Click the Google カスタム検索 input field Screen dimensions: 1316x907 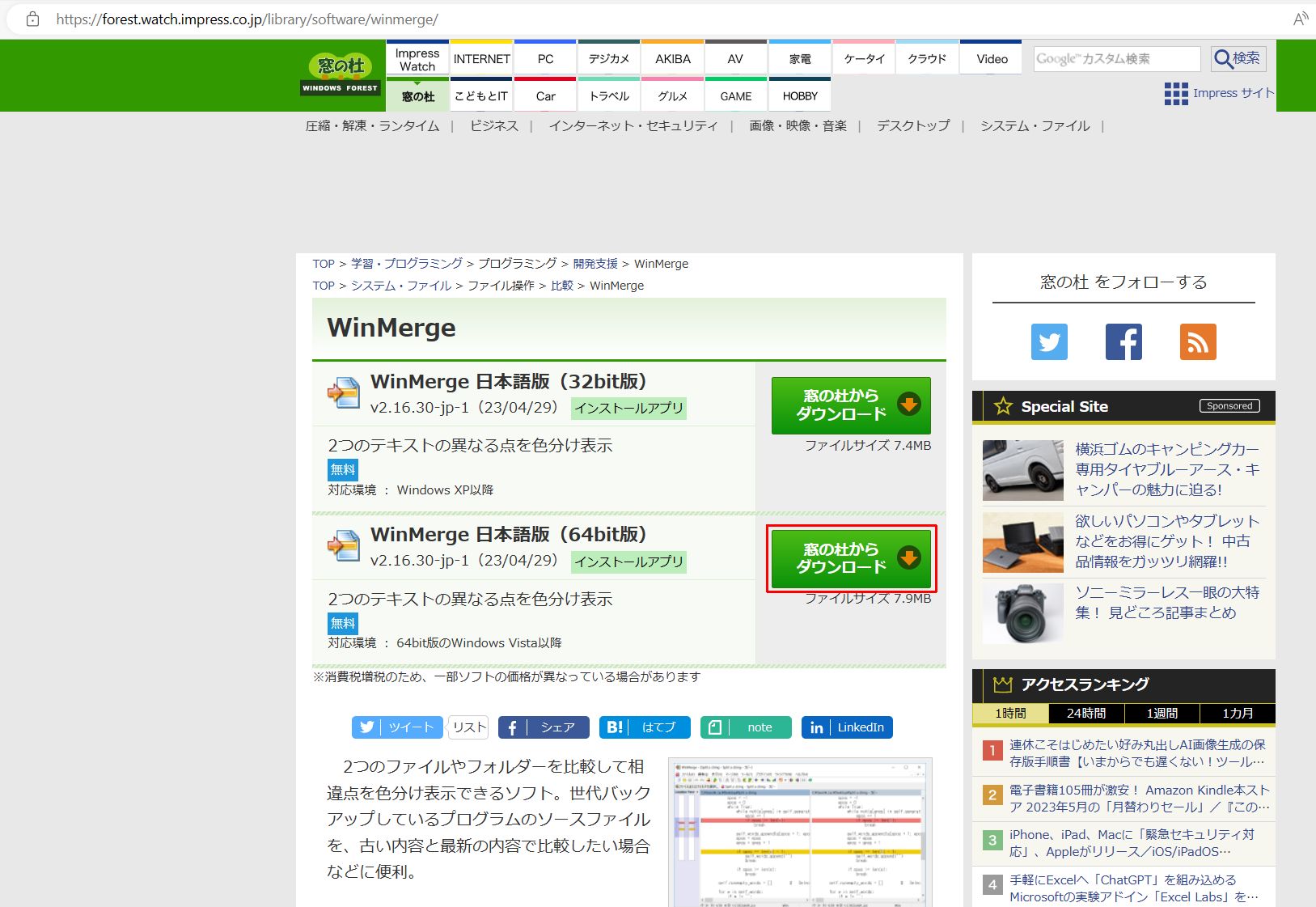click(x=1116, y=57)
